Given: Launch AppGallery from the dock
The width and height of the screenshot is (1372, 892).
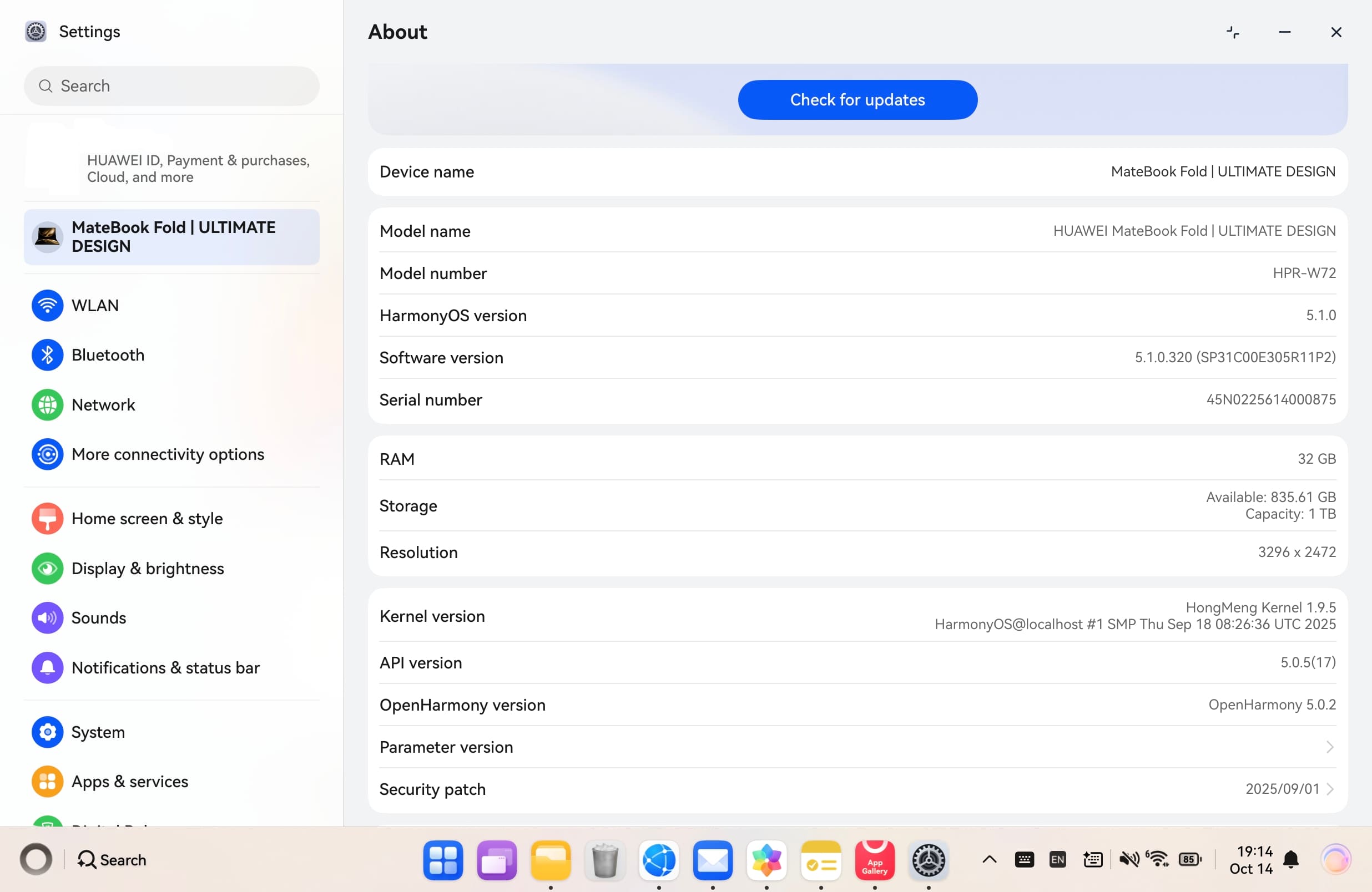Looking at the screenshot, I should 874,860.
